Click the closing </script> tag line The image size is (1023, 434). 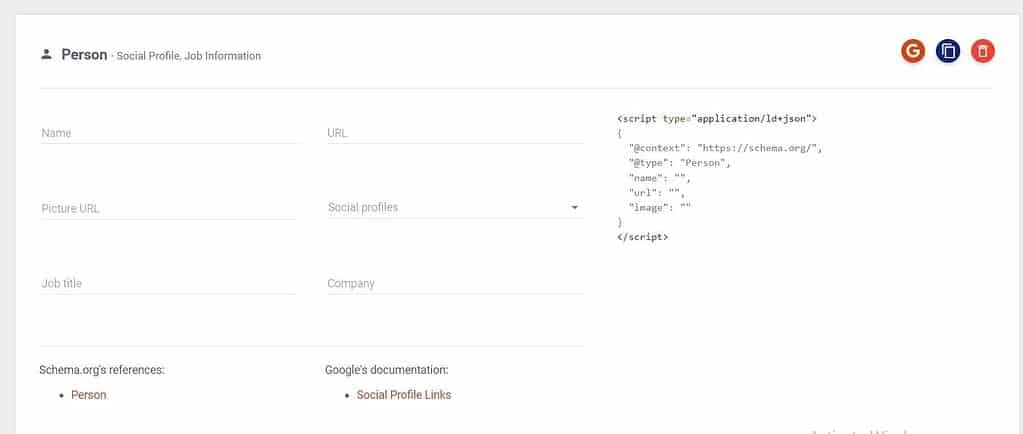pos(643,237)
